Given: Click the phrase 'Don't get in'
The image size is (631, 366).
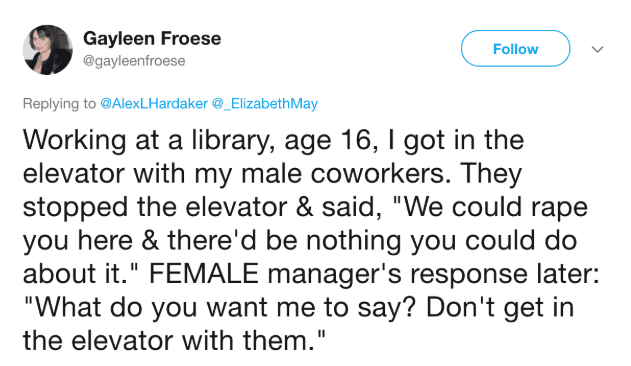Looking at the screenshot, I should (x=500, y=308).
